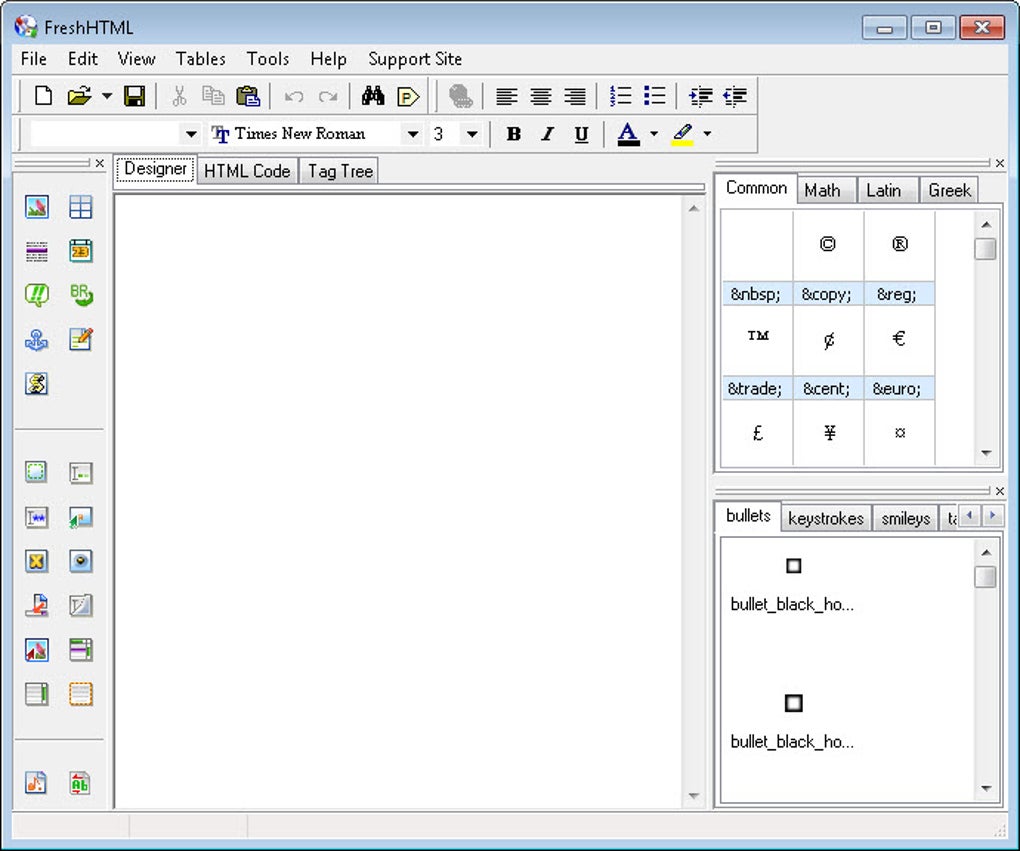
Task: Insert script using the yellow scroll icon
Action: click(36, 383)
